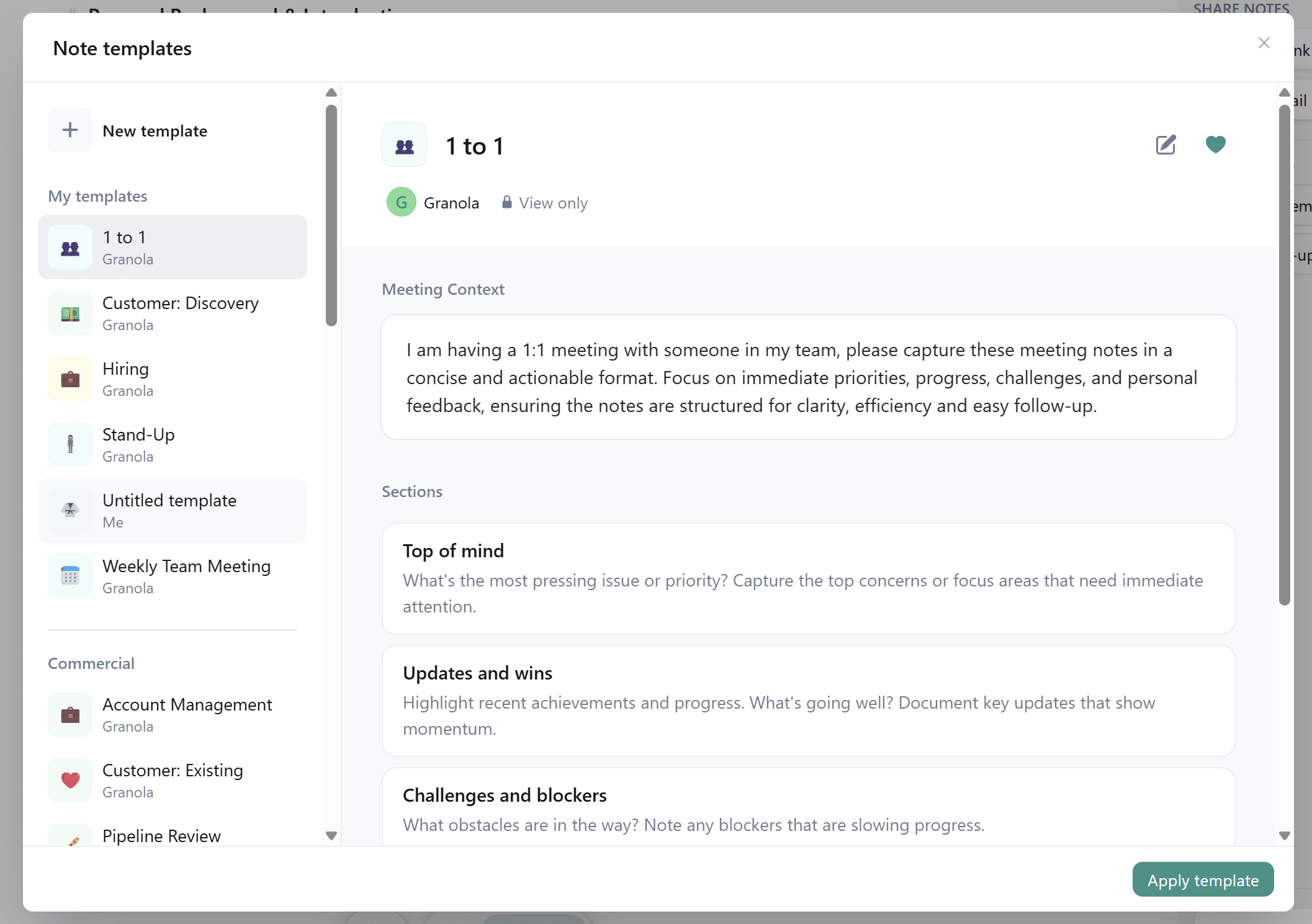Click the Customer: Existing heart icon

click(70, 780)
